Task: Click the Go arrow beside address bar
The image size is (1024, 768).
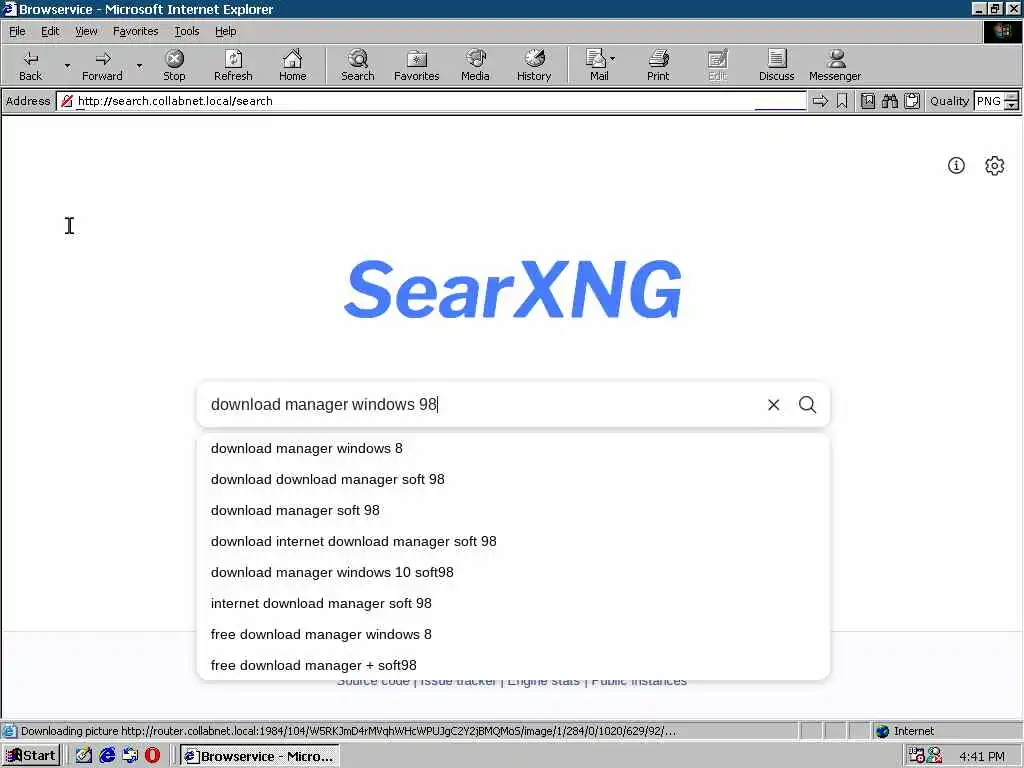Action: click(x=820, y=101)
